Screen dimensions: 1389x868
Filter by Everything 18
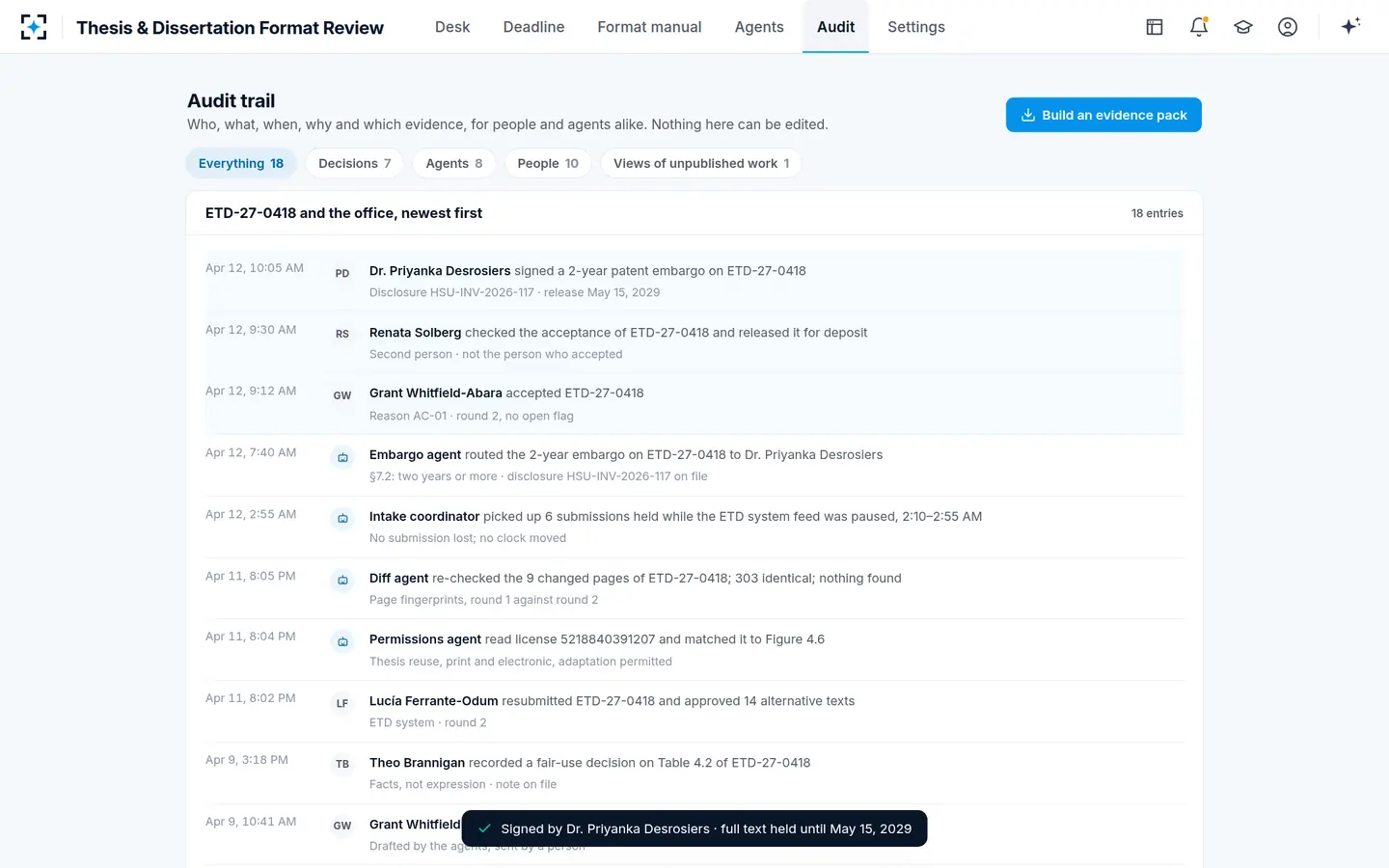point(241,163)
